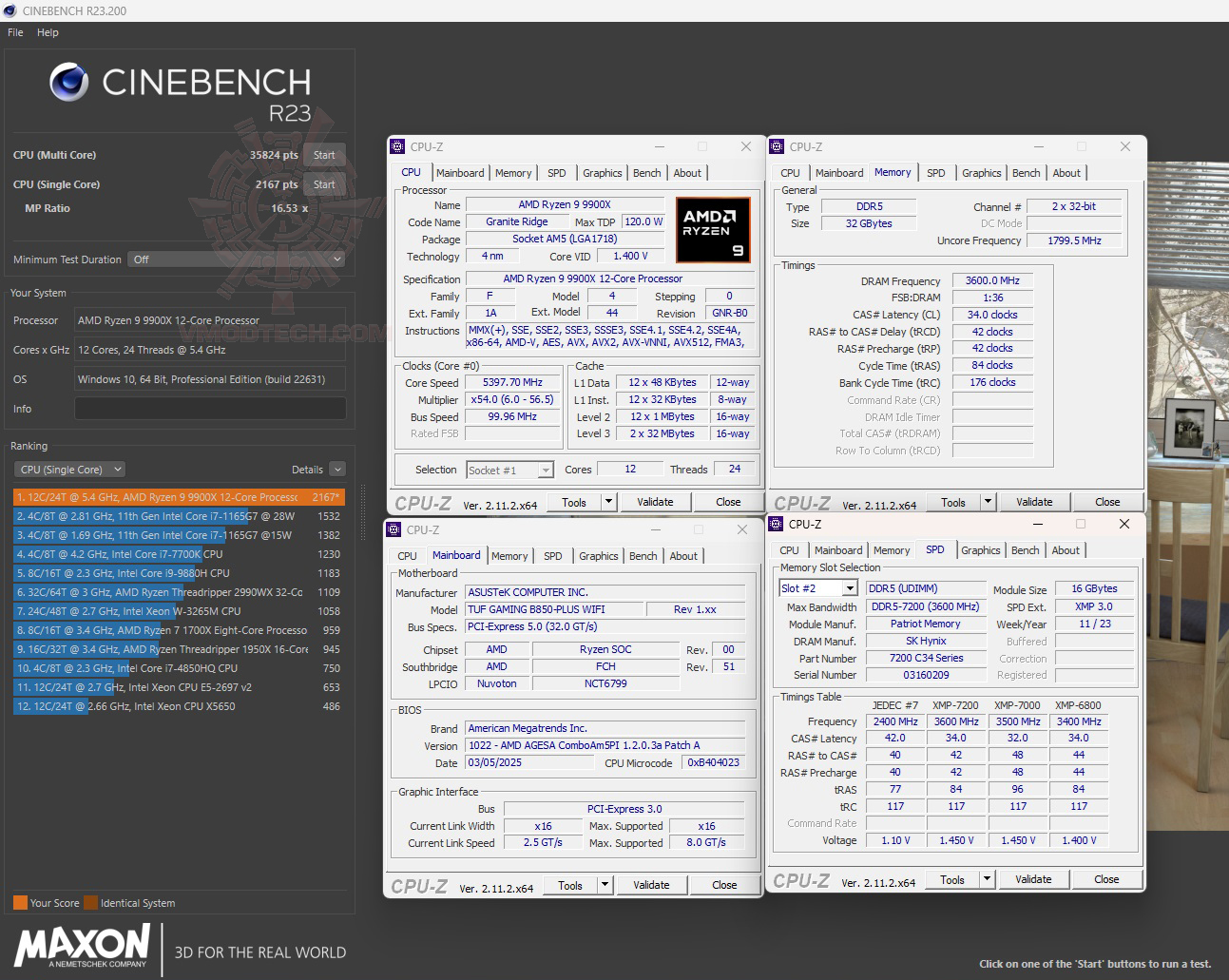Click Validate in the SPD window
This screenshot has width=1229, height=980.
coord(1034,878)
